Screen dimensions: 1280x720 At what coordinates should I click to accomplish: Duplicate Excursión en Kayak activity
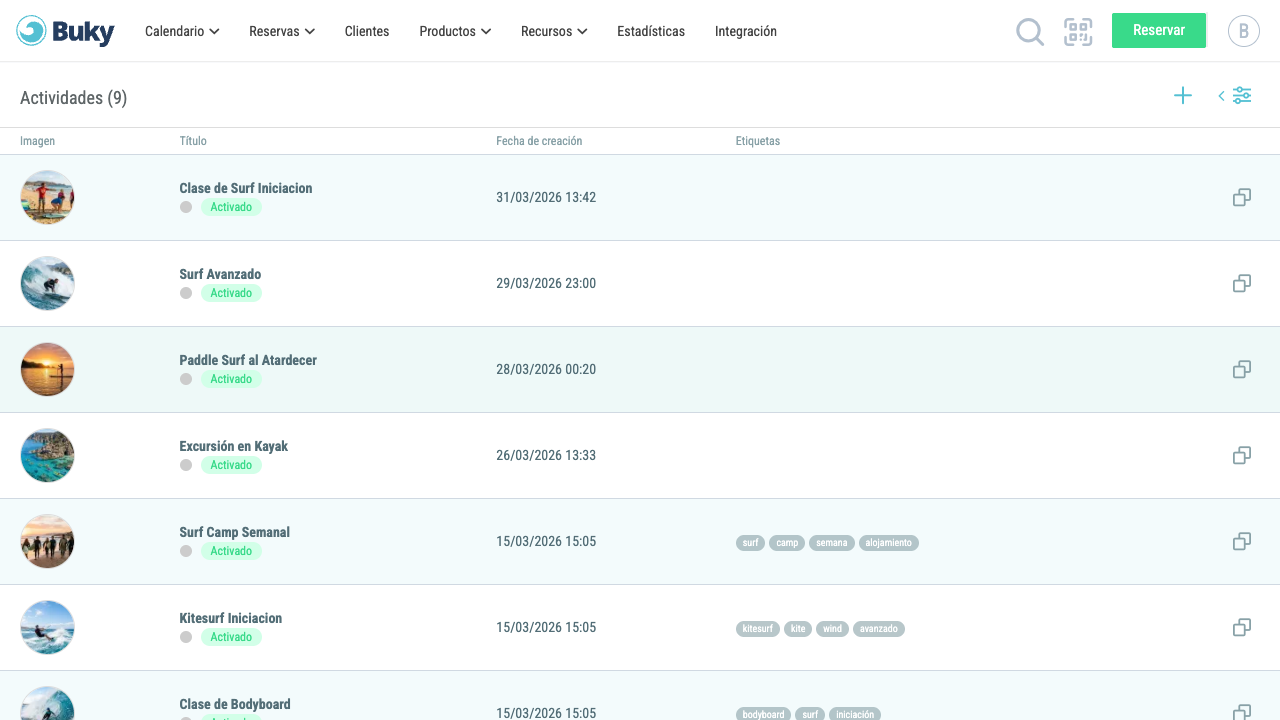tap(1242, 455)
